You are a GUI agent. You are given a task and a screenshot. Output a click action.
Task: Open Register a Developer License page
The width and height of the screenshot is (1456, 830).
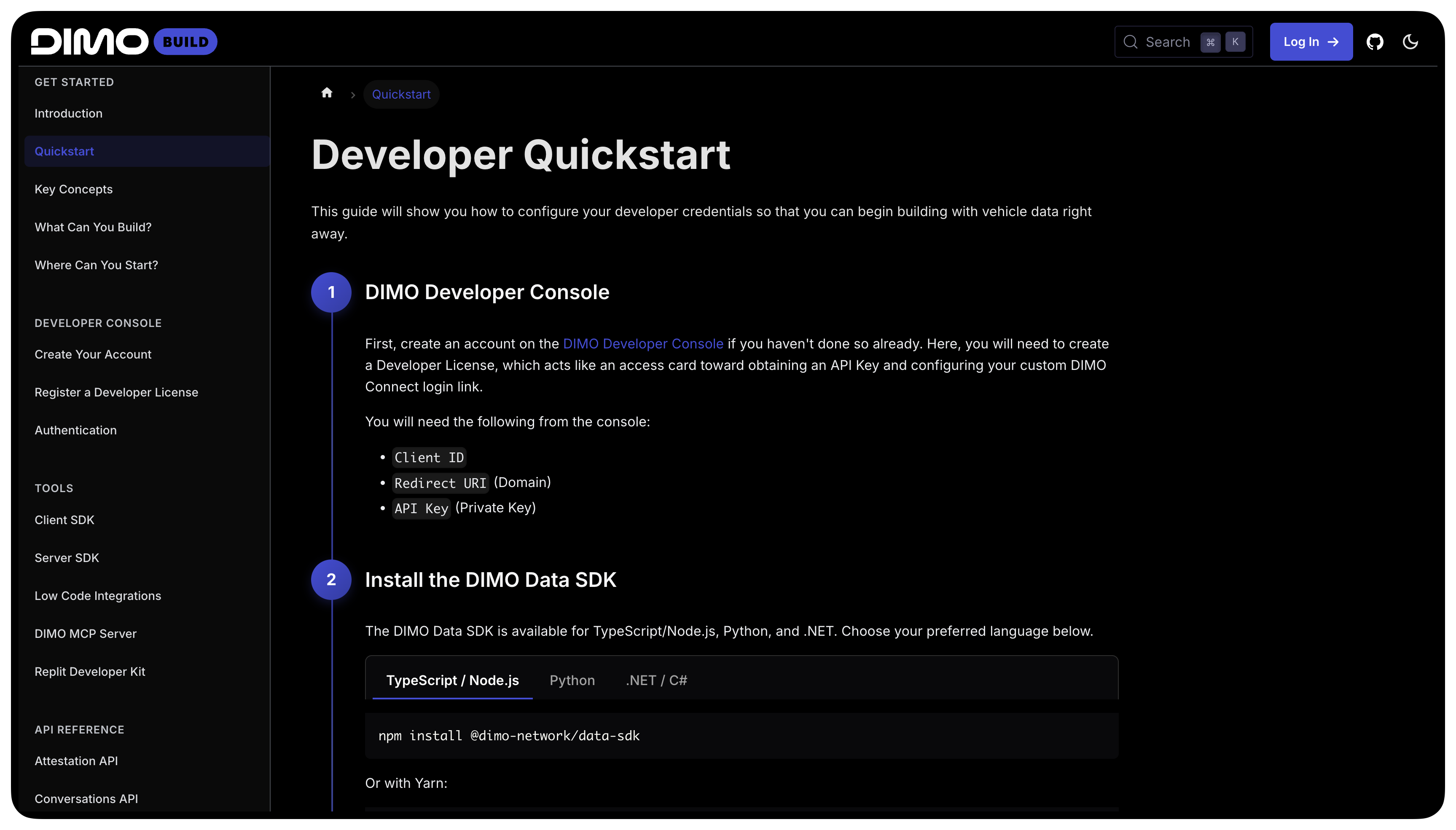pos(116,392)
